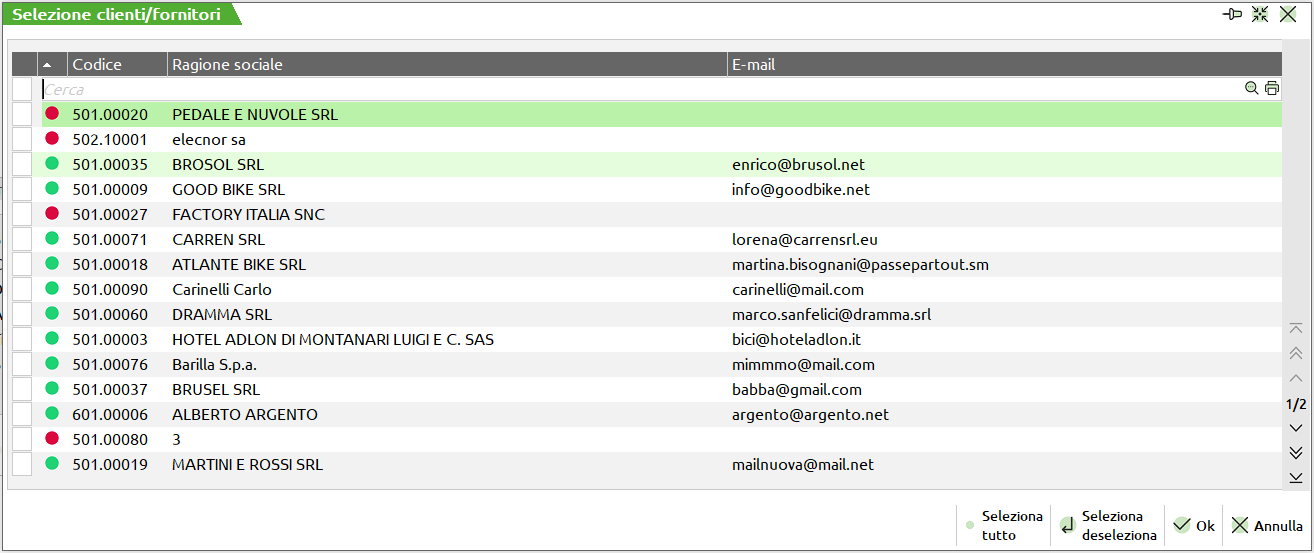
Task: Select the checkbox for MARTINI E ROSSI SRL
Action: pyautogui.click(x=22, y=465)
